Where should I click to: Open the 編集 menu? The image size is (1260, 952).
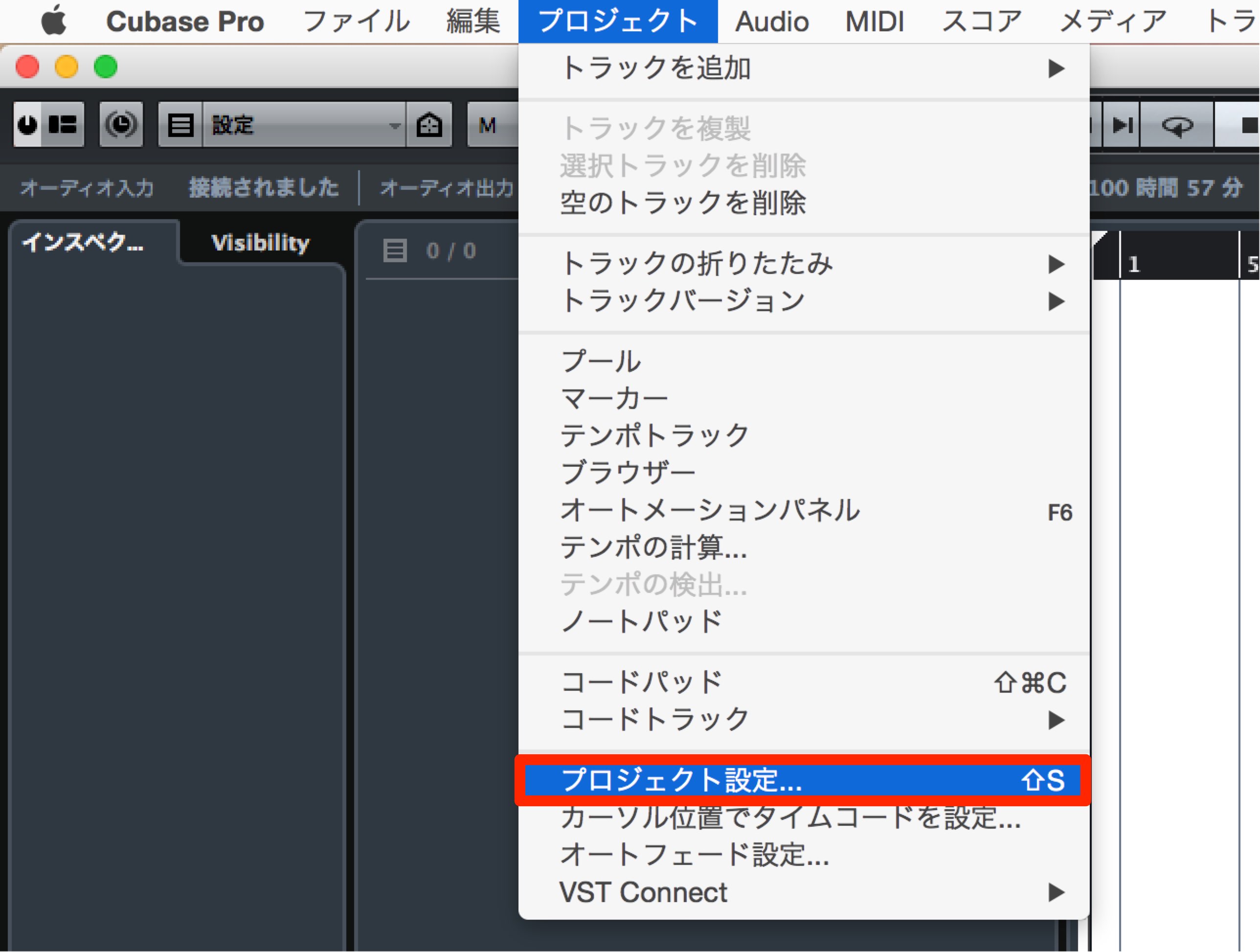pos(473,22)
